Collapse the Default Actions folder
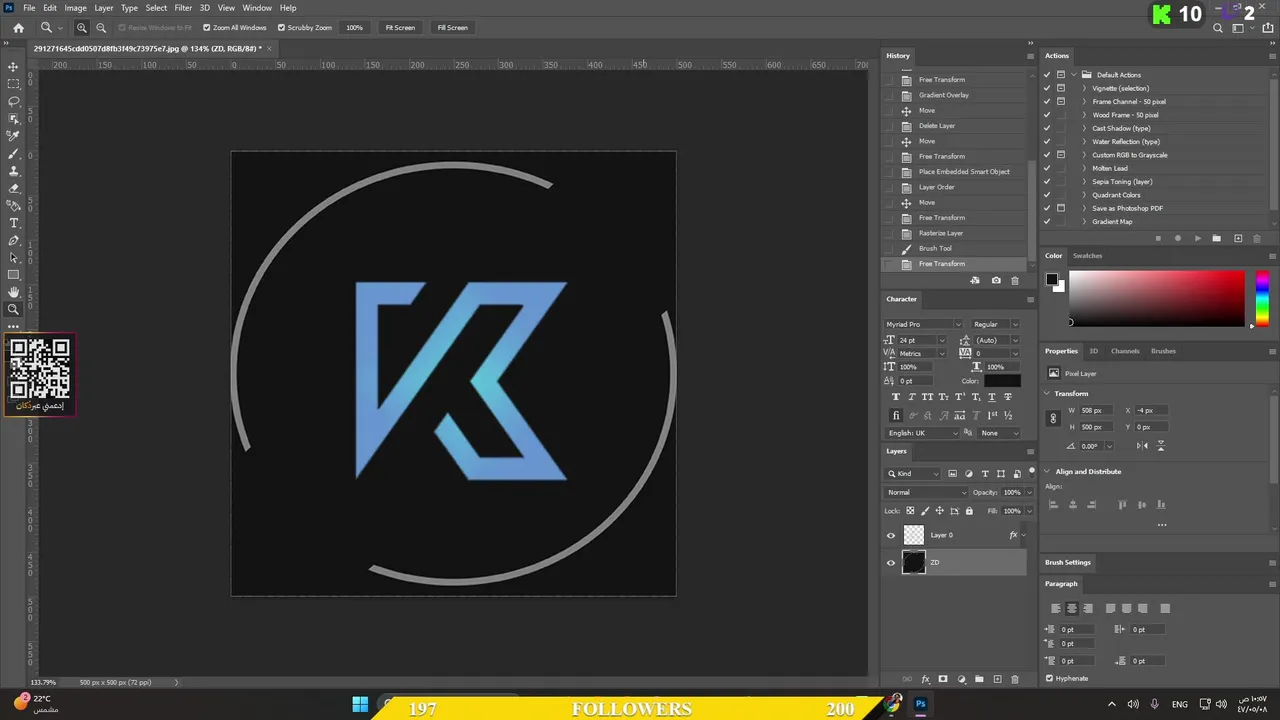The width and height of the screenshot is (1280, 720). click(x=1075, y=75)
